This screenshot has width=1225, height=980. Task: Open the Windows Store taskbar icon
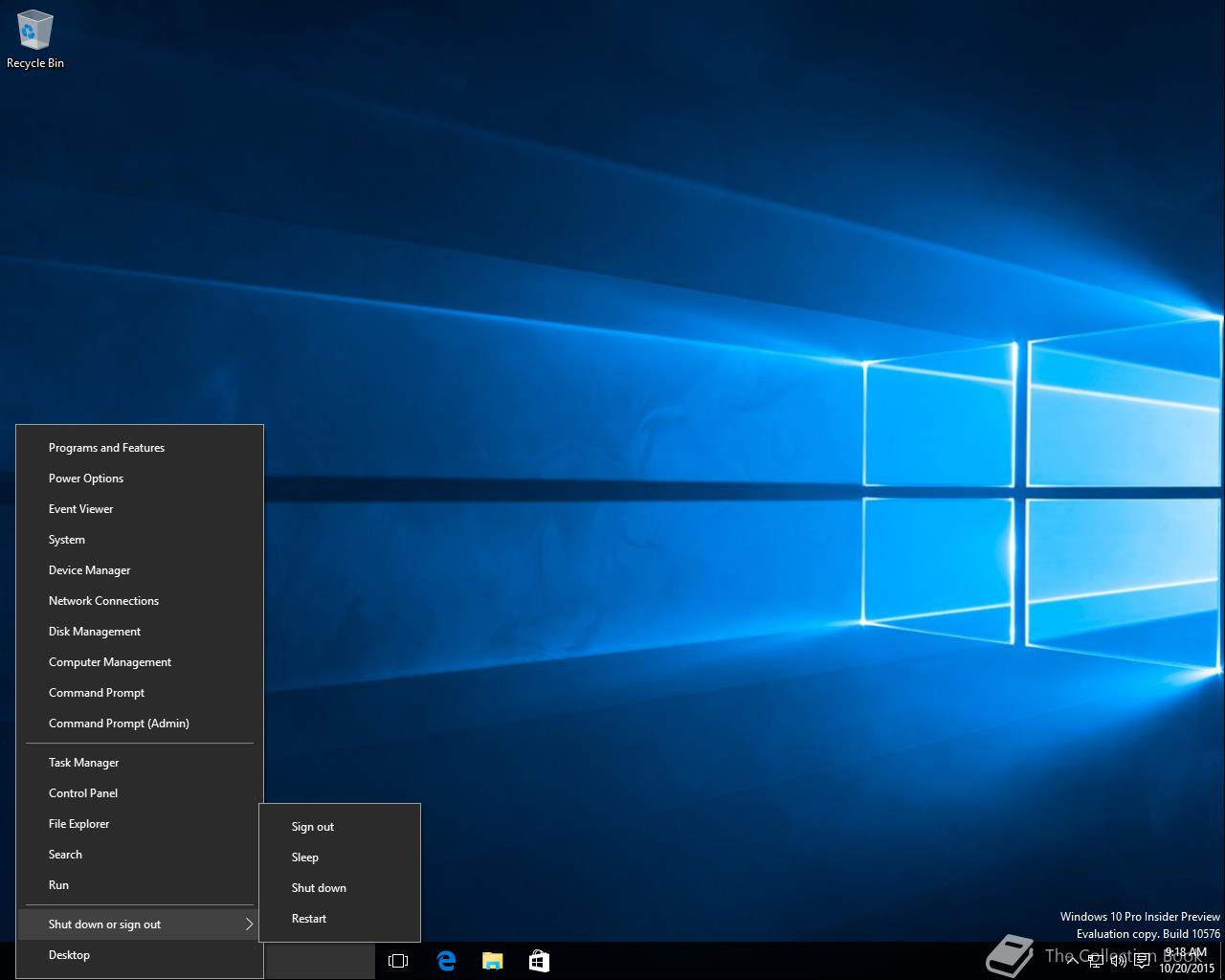pos(539,961)
